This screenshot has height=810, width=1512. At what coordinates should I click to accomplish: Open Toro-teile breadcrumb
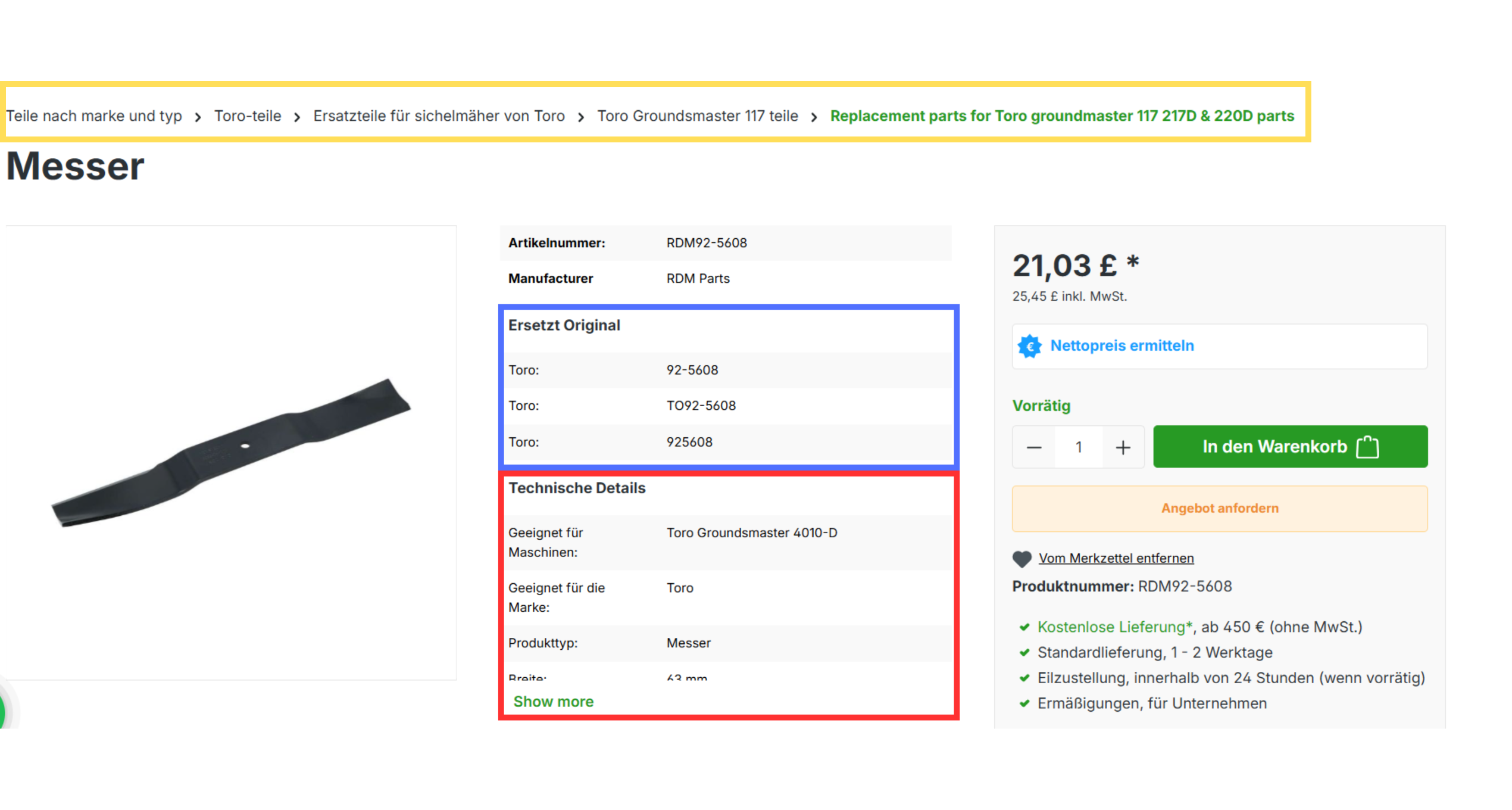click(x=248, y=116)
